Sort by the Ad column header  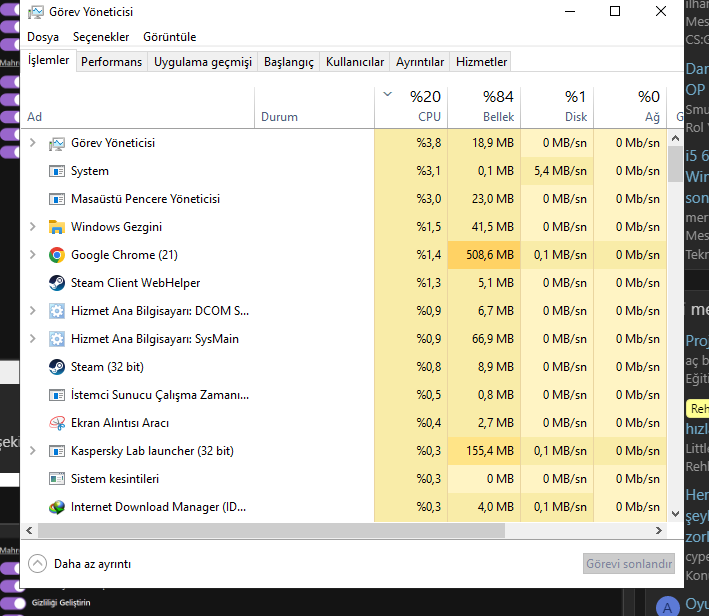137,108
